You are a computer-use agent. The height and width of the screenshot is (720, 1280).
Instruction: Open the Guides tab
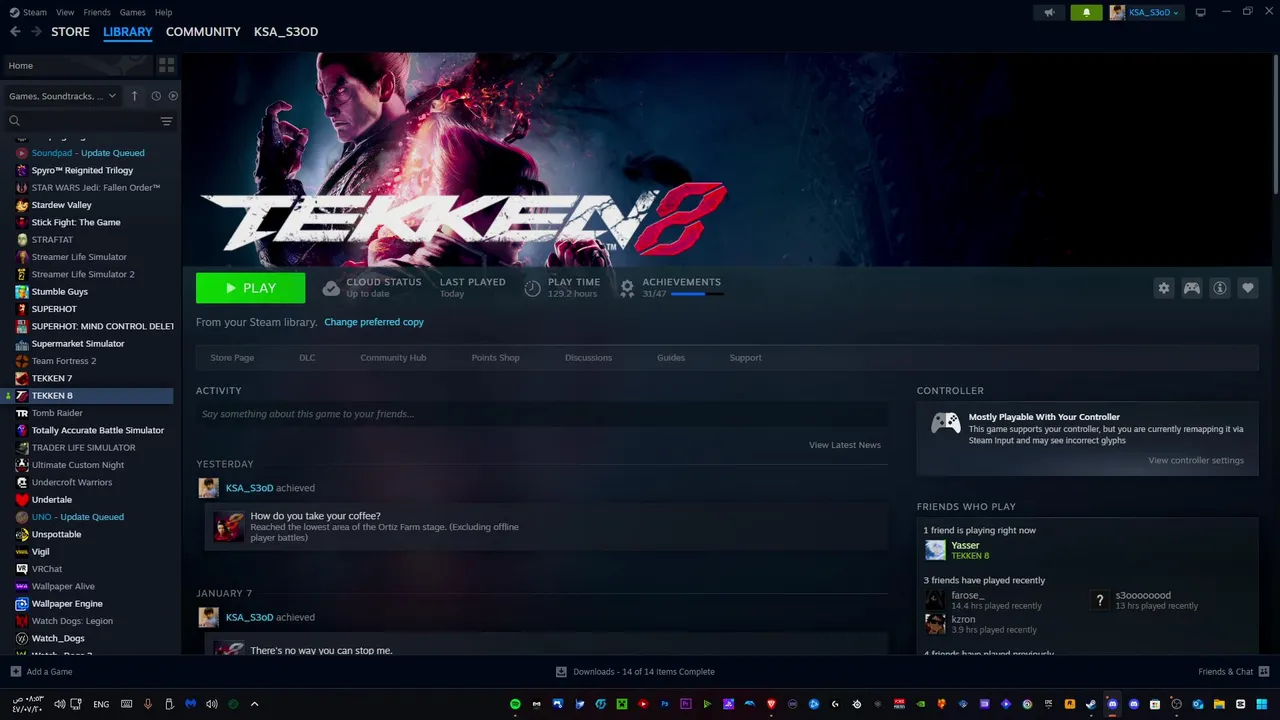[x=671, y=358]
